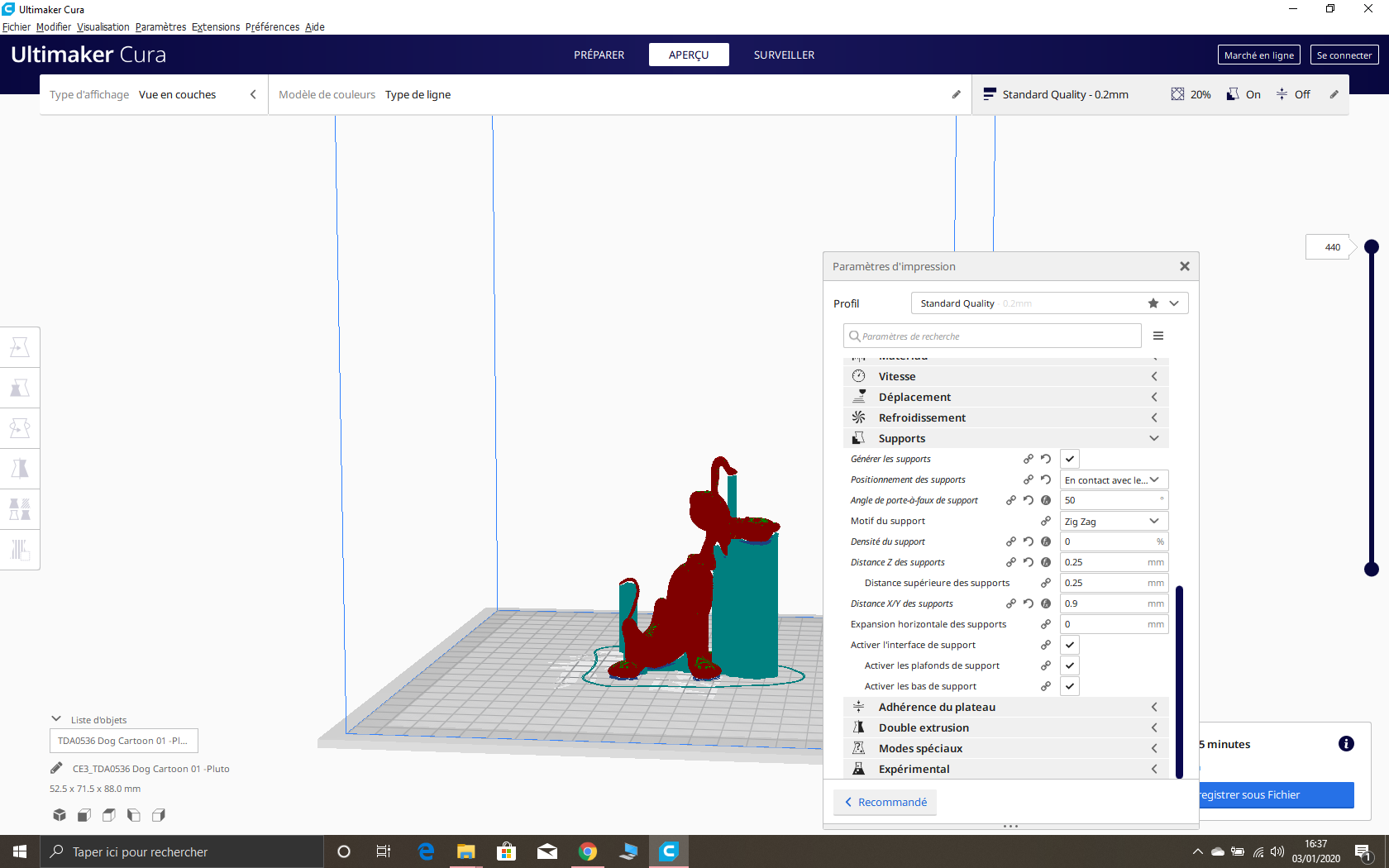The width and height of the screenshot is (1389, 868).
Task: Switch to the right side view icon
Action: pyautogui.click(x=159, y=815)
